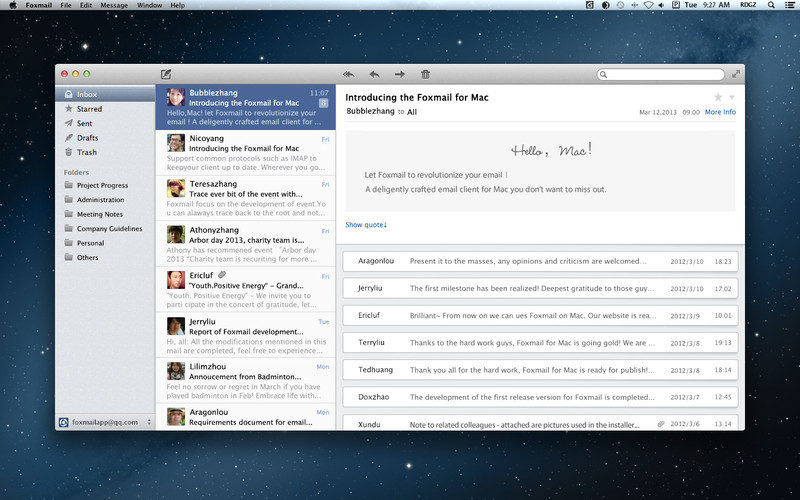The height and width of the screenshot is (500, 800).
Task: Select the Report of Foxmail development email
Action: (245, 335)
